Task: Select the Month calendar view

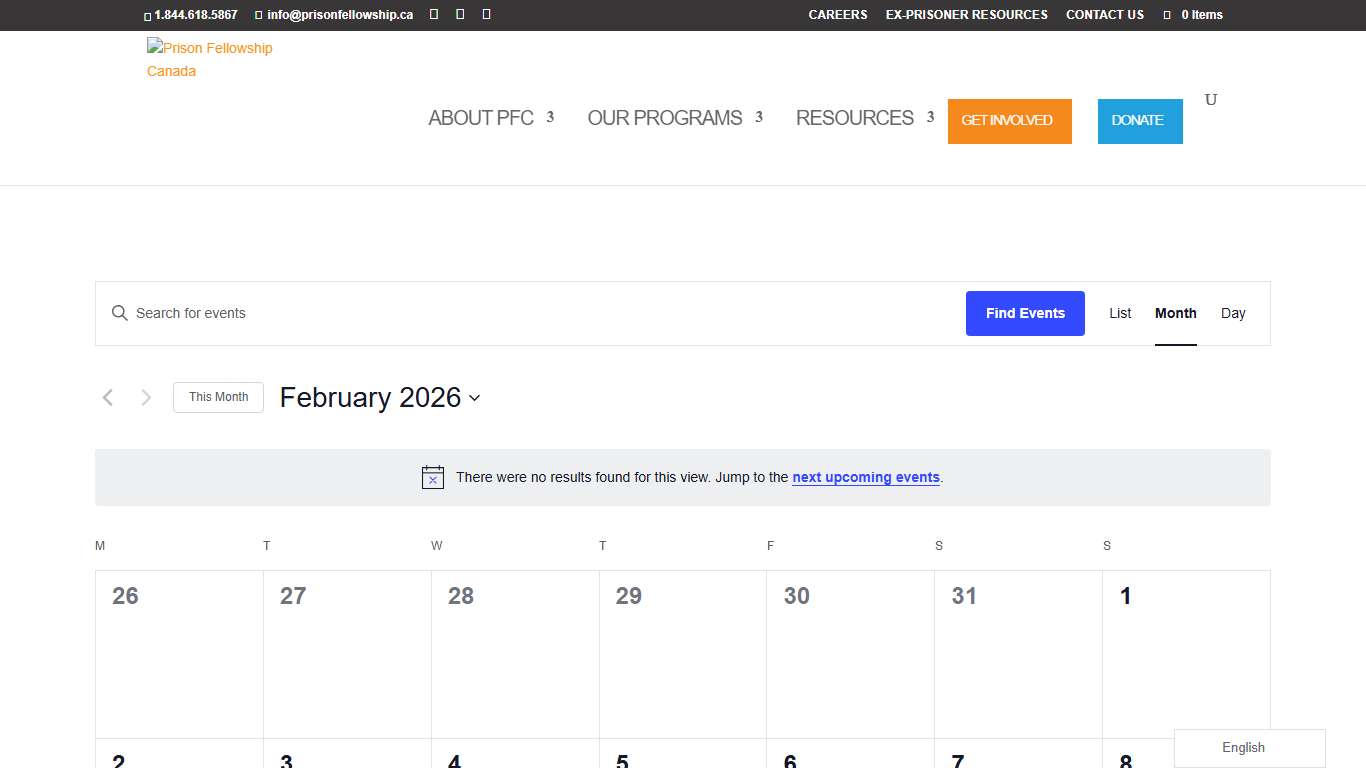Action: click(1175, 313)
